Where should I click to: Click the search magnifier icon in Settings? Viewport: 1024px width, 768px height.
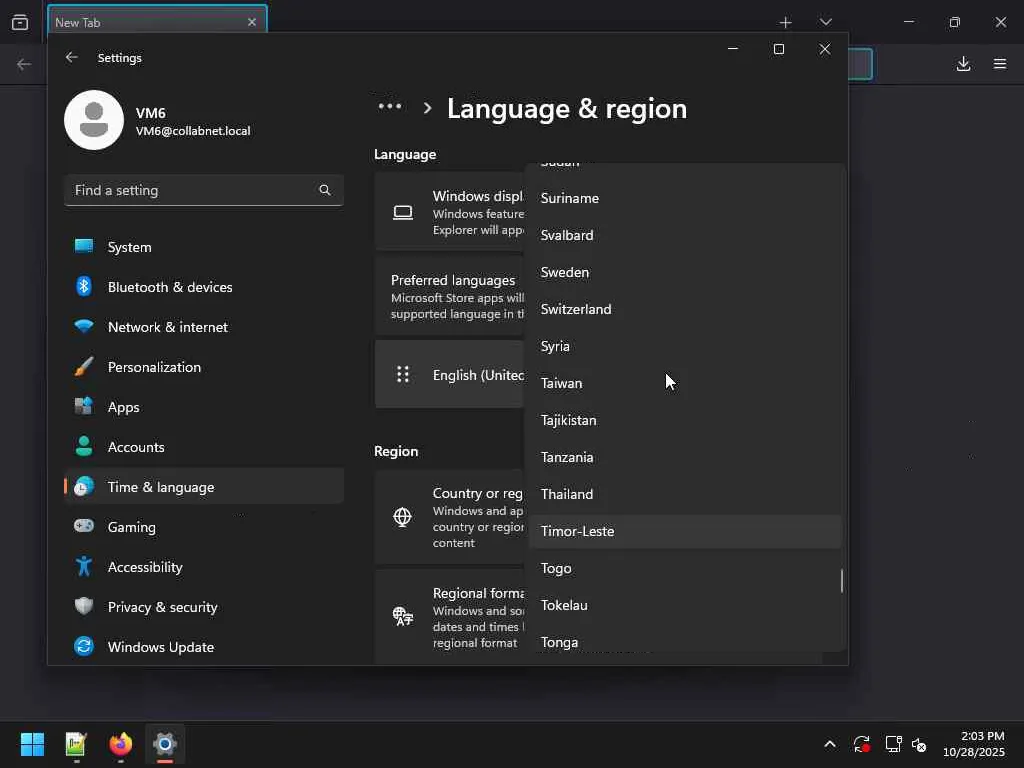325,190
